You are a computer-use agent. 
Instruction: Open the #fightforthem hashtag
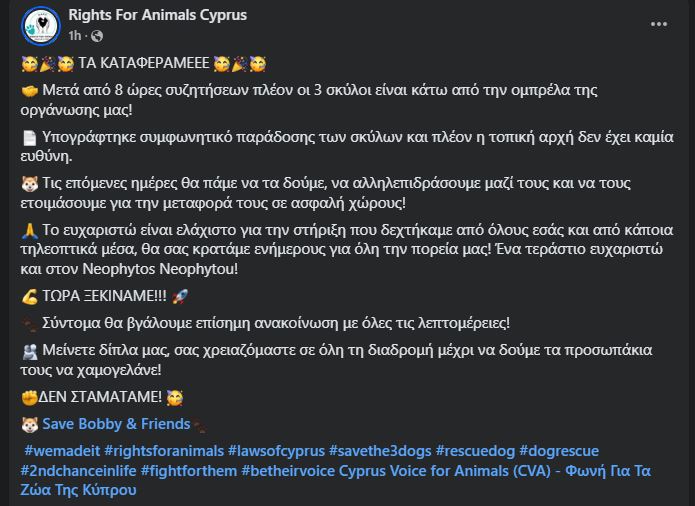pos(189,470)
